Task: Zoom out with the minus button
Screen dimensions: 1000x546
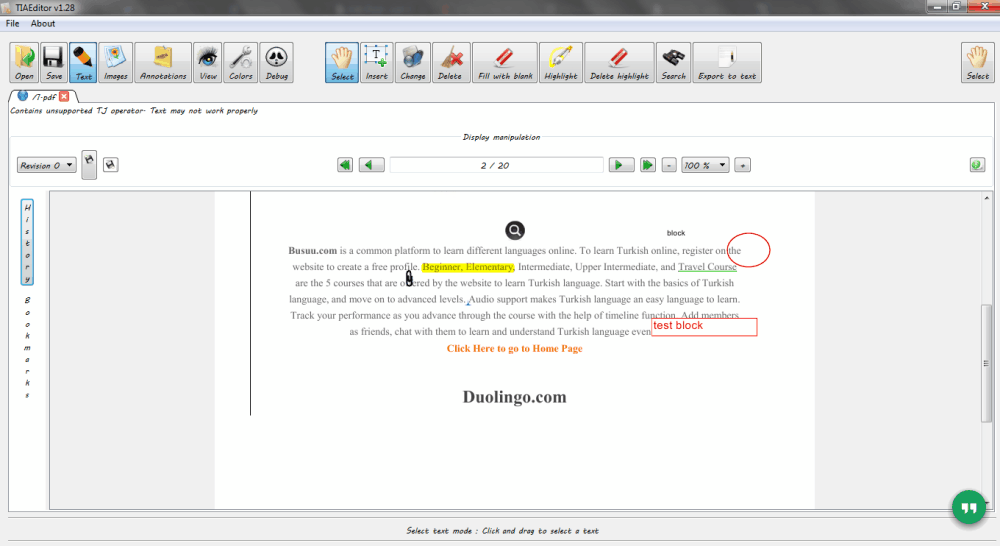Action: pyautogui.click(x=668, y=165)
